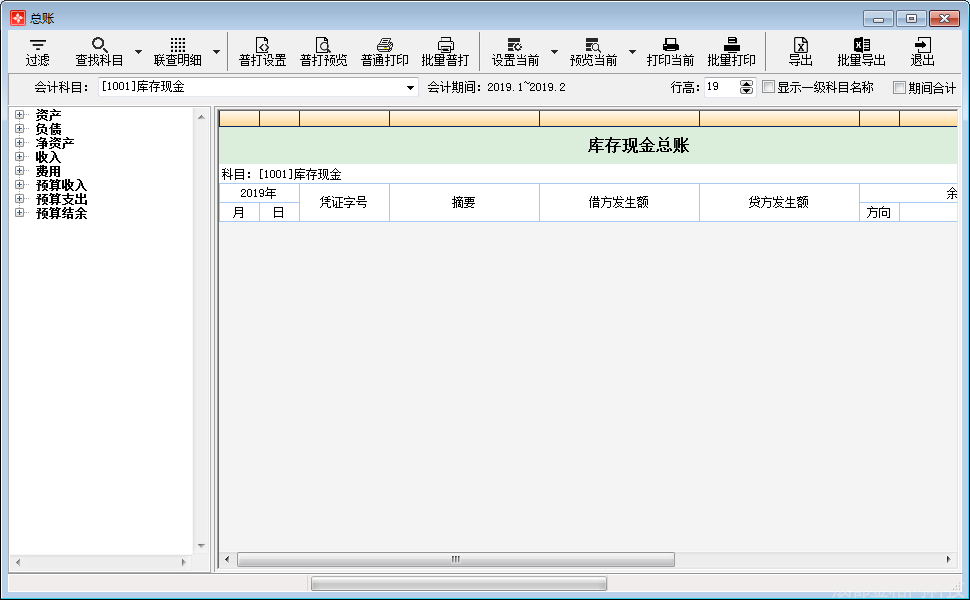The height and width of the screenshot is (600, 970).
Task: Select 费用 in the account tree
Action: 48,171
